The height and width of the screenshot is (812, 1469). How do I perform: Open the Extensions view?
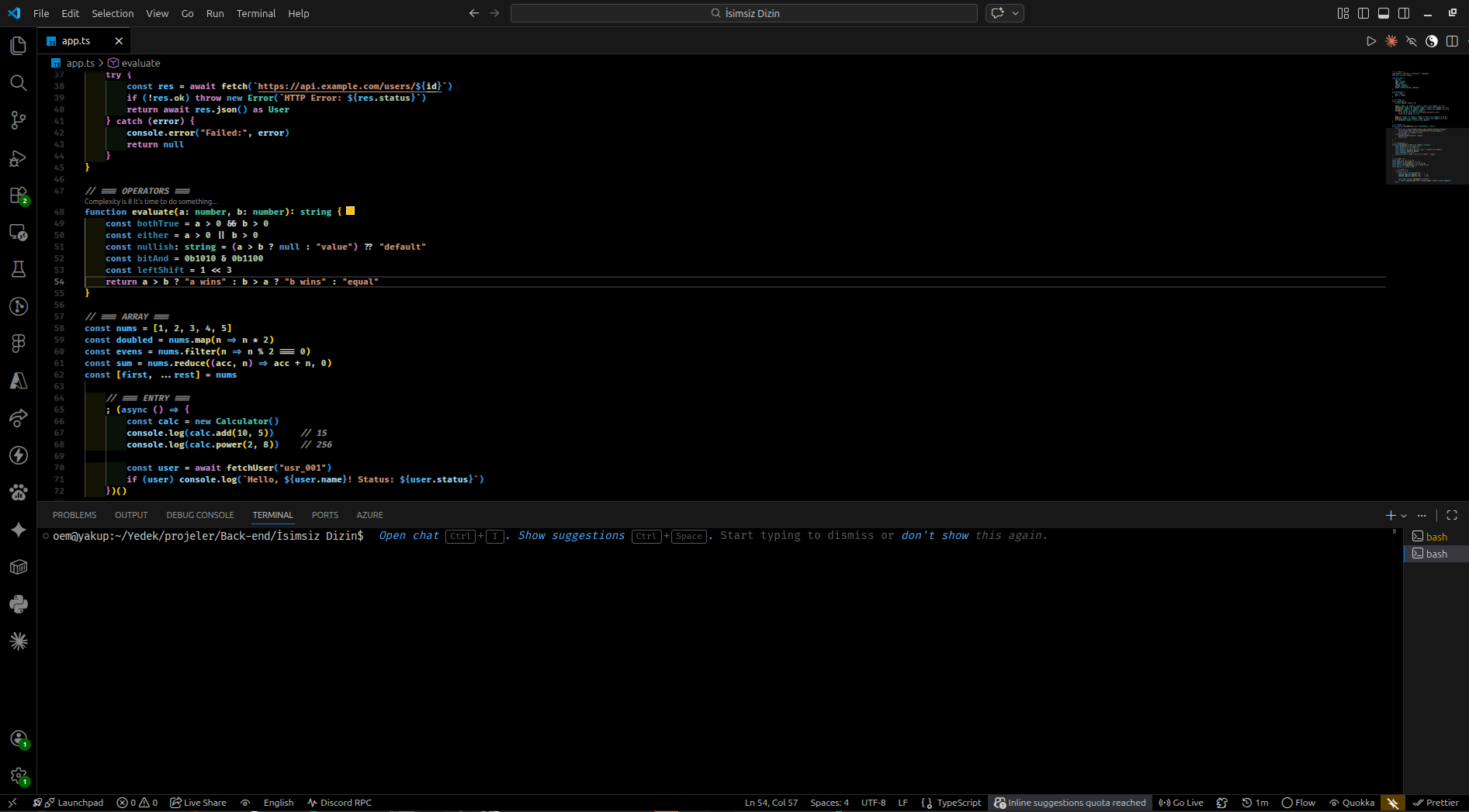tap(19, 195)
